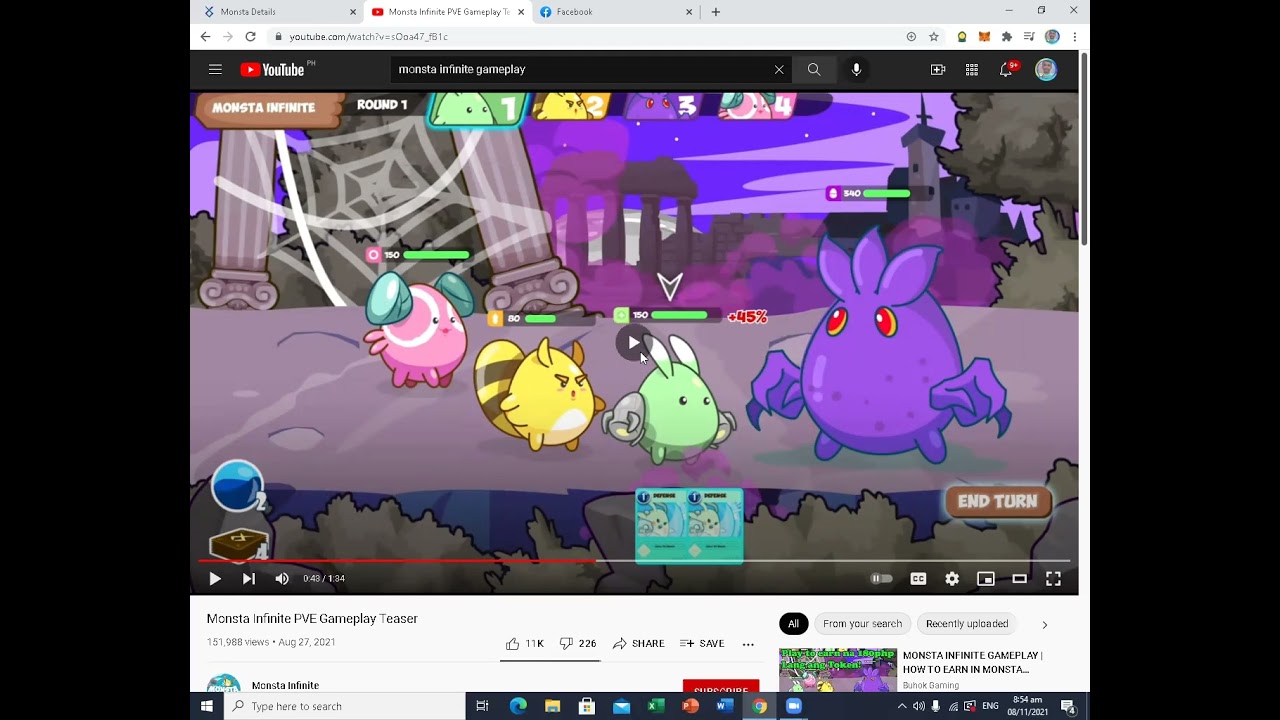This screenshot has height=720, width=1280.
Task: Skip to the next video
Action: tap(249, 578)
